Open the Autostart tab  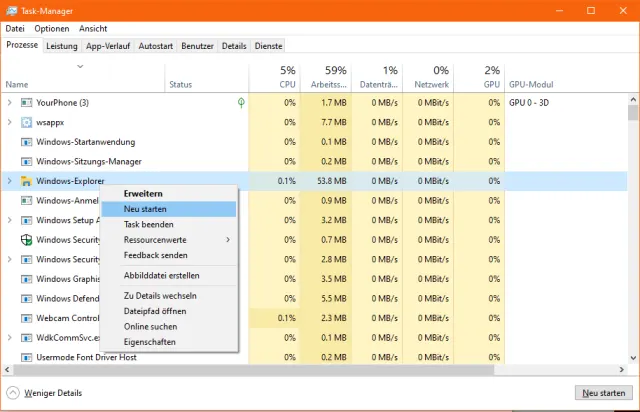[x=156, y=46]
